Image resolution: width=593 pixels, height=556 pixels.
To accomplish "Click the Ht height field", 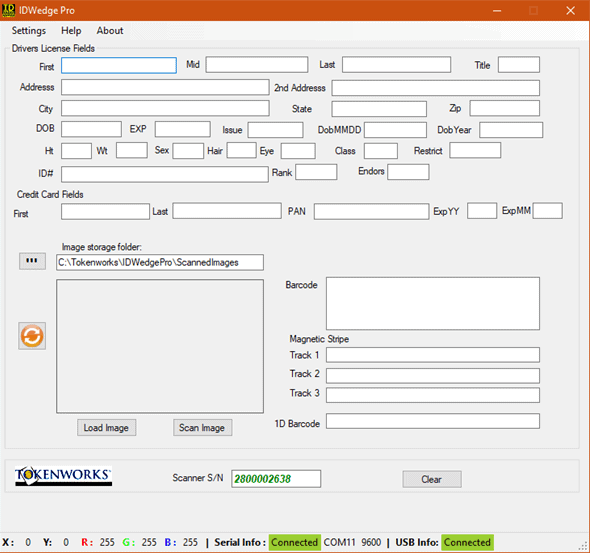I will click(x=76, y=151).
